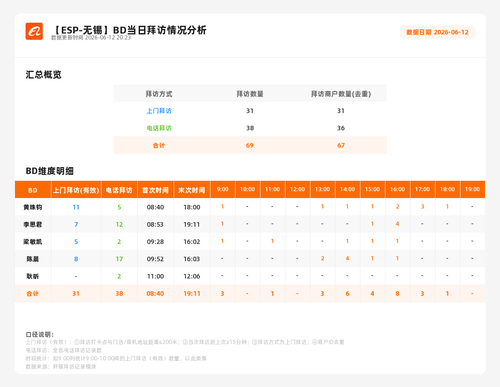Click the last-visit time '12:06'
The height and width of the screenshot is (387, 500).
click(x=192, y=276)
